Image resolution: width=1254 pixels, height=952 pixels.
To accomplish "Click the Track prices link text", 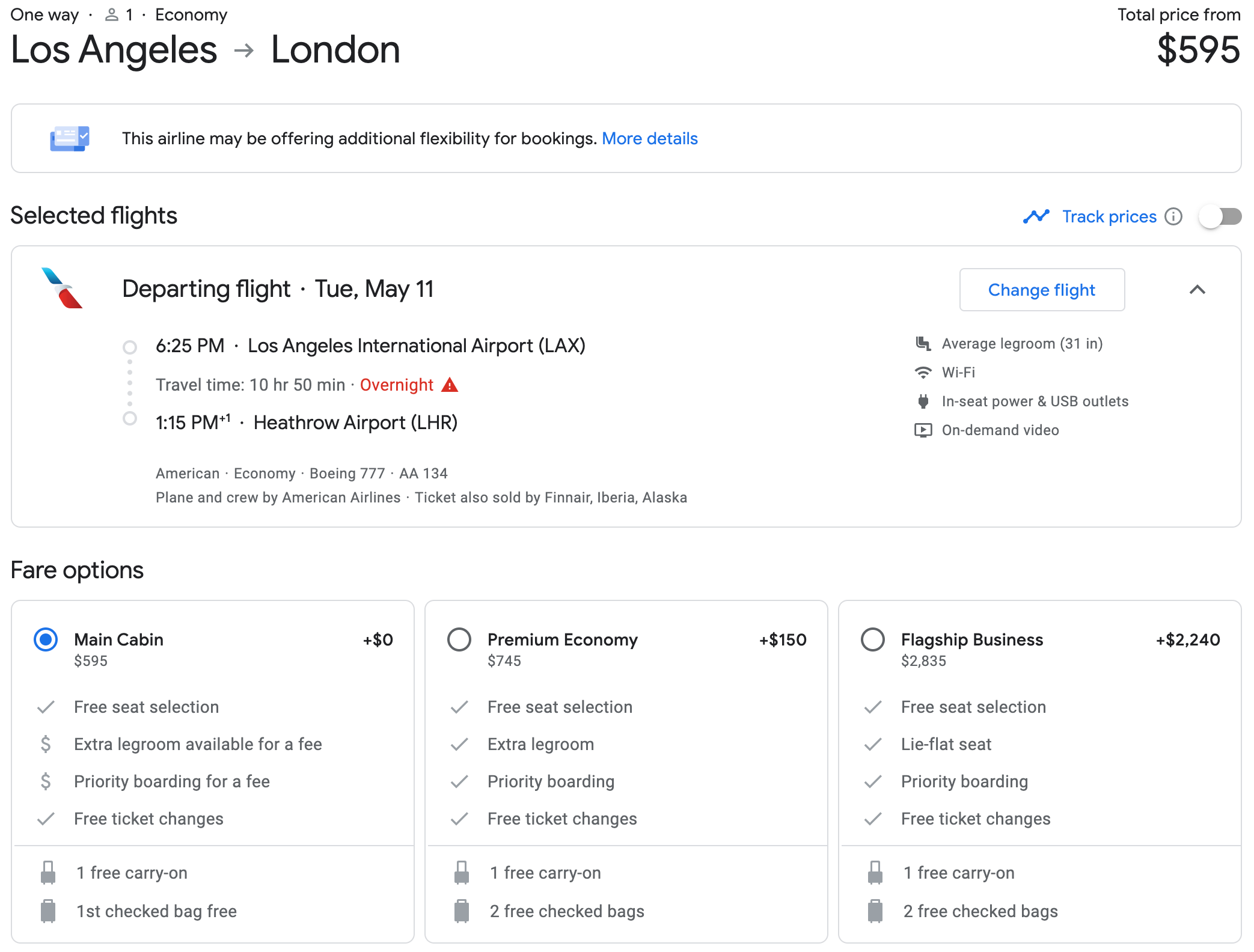I will coord(1109,216).
